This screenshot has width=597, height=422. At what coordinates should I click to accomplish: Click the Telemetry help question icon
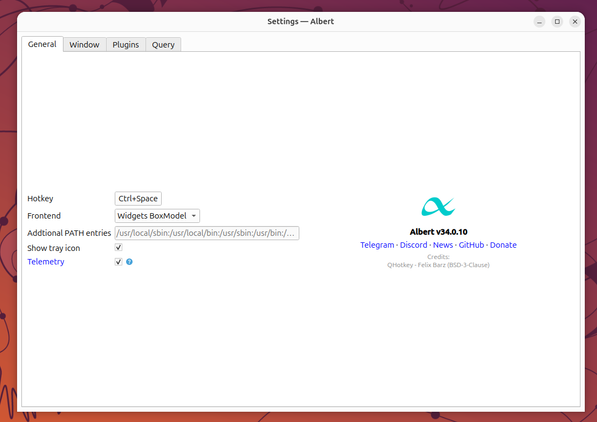(129, 262)
